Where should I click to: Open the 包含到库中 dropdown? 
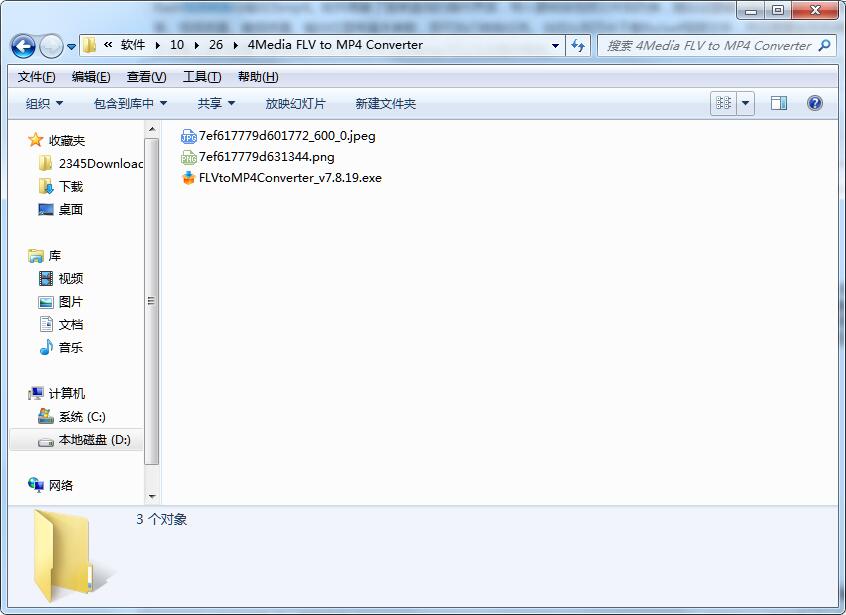click(130, 104)
